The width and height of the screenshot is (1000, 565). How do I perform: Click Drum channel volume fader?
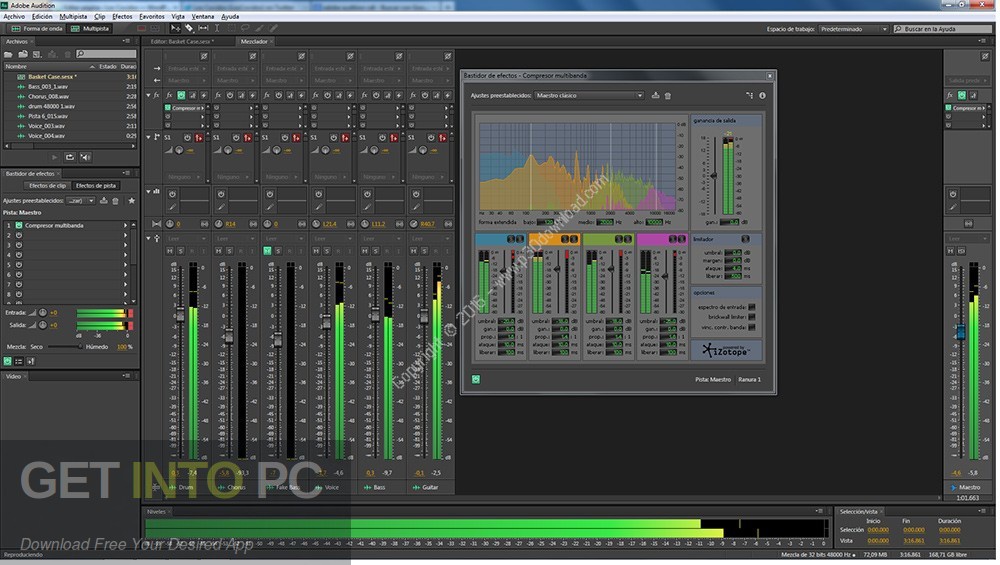click(x=180, y=314)
